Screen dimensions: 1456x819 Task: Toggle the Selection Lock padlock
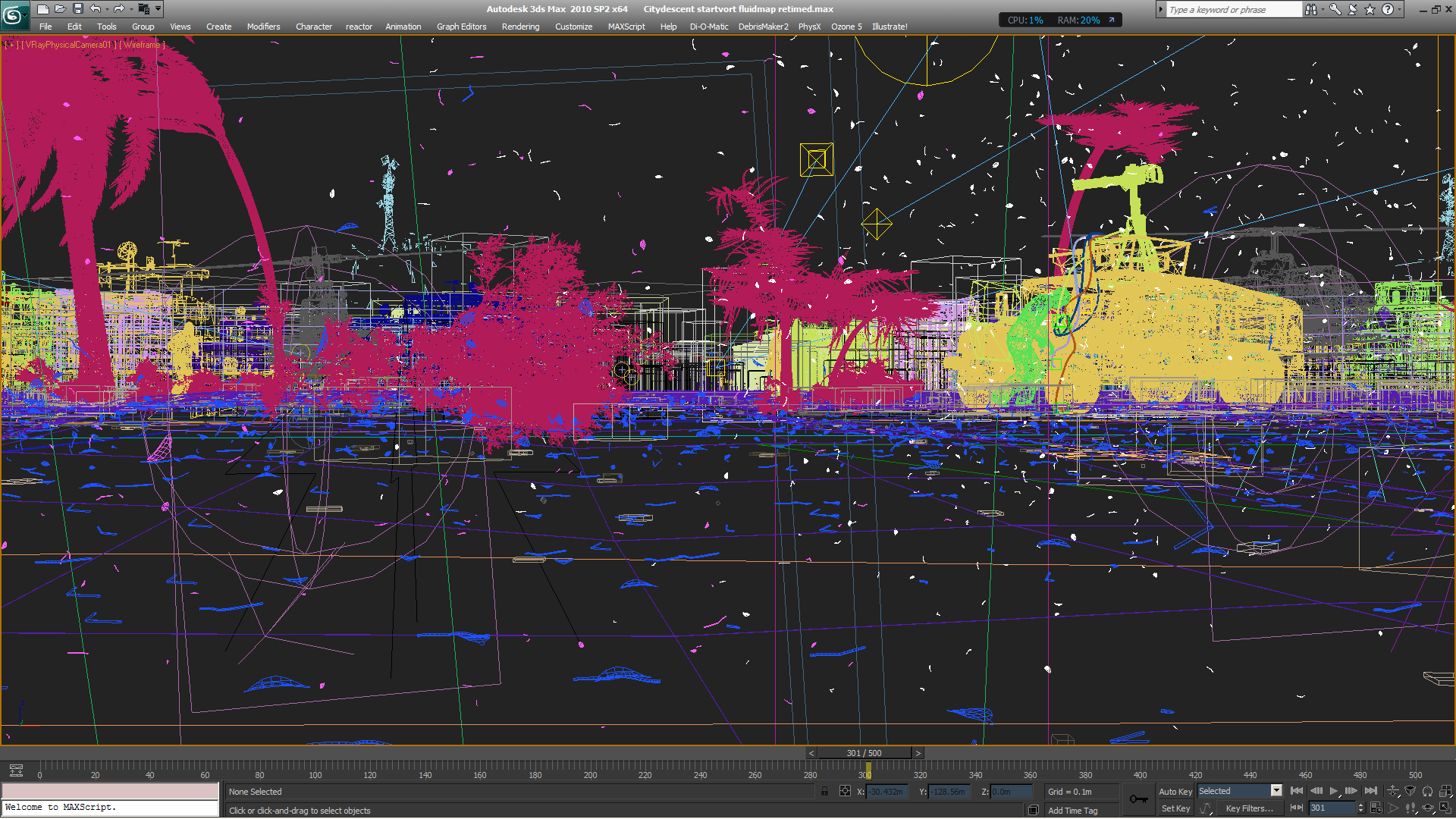point(824,792)
